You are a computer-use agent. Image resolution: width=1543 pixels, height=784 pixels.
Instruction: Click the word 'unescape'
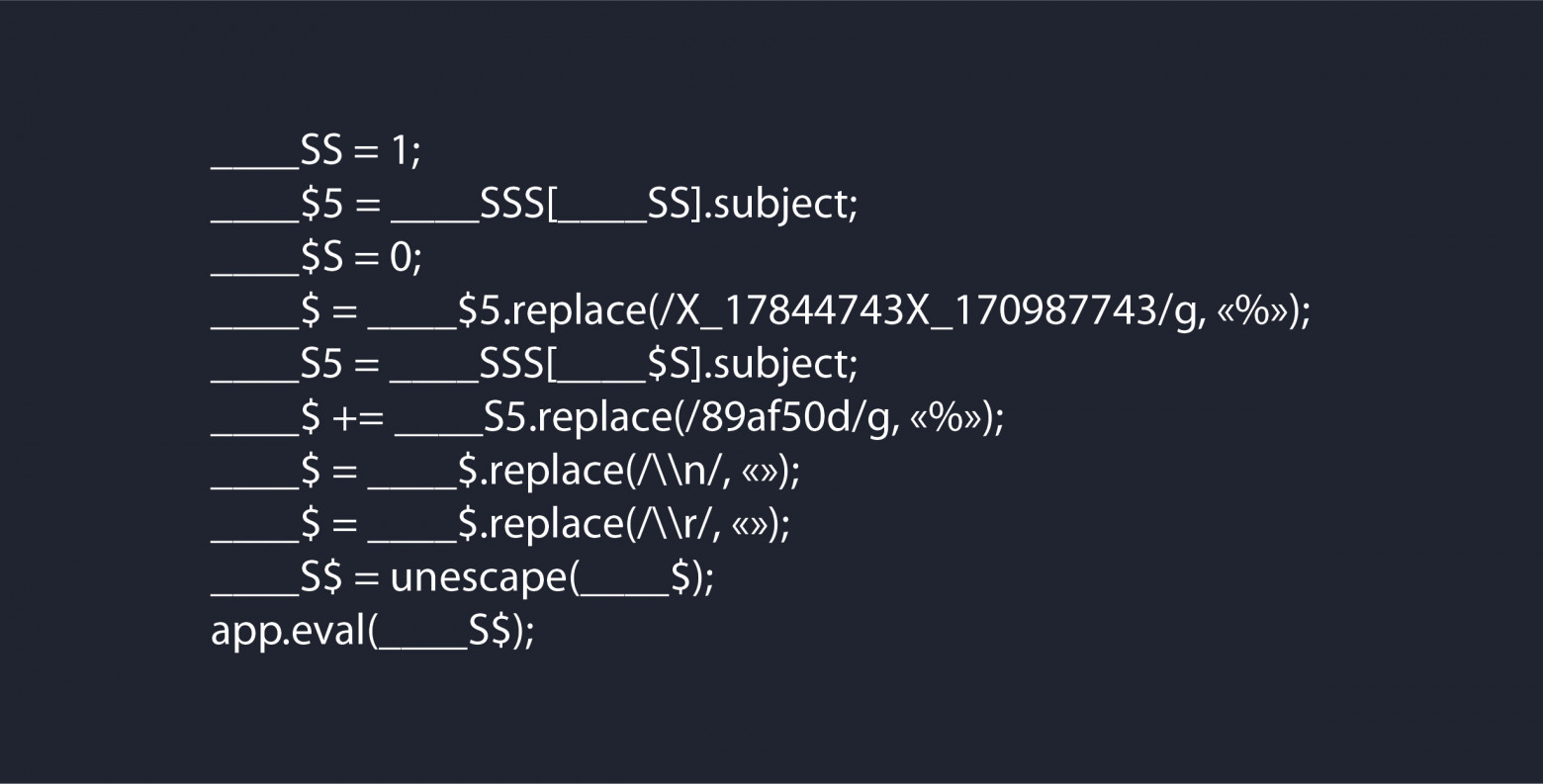(479, 578)
